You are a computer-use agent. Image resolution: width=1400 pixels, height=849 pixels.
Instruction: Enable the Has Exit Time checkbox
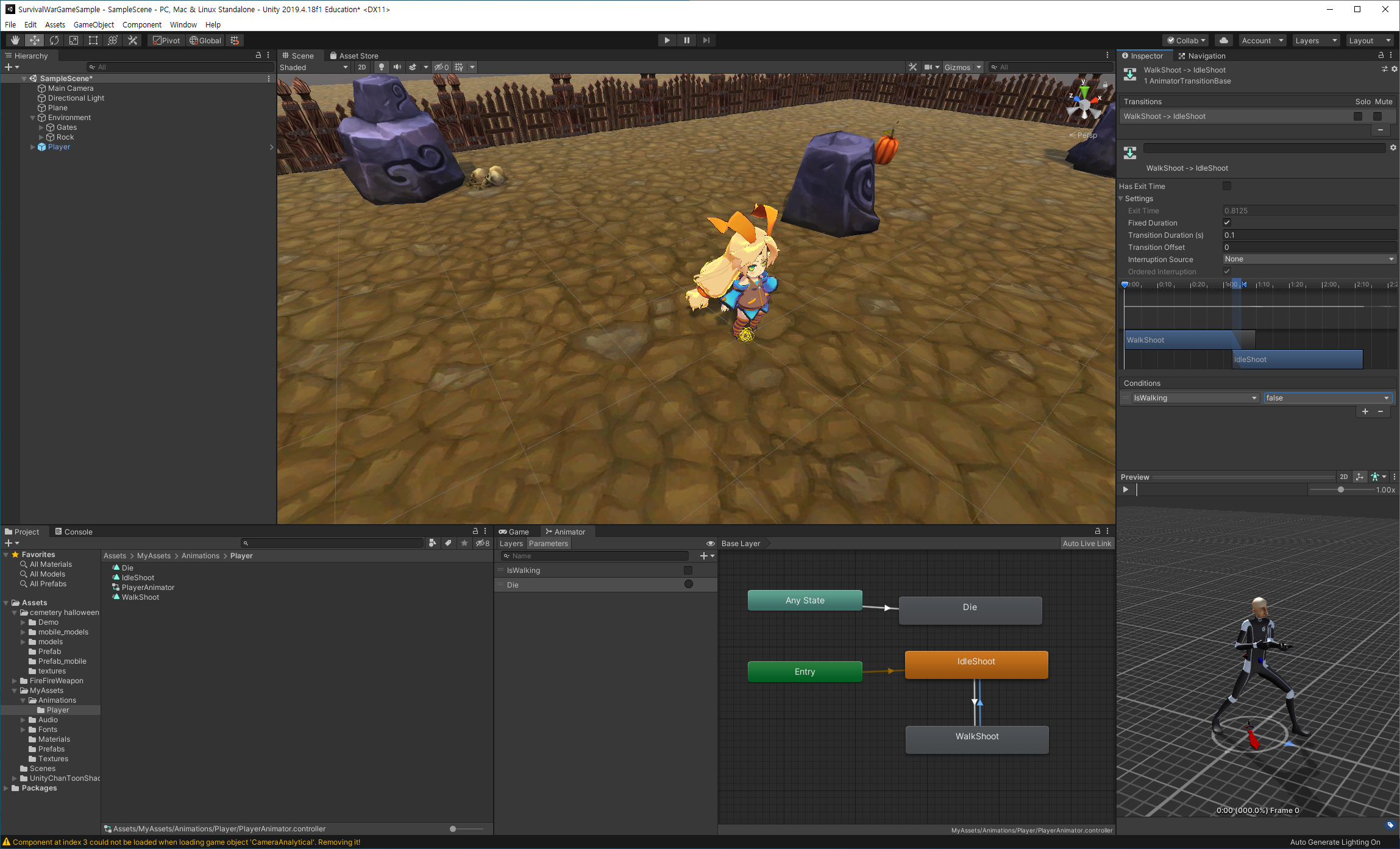coord(1227,186)
